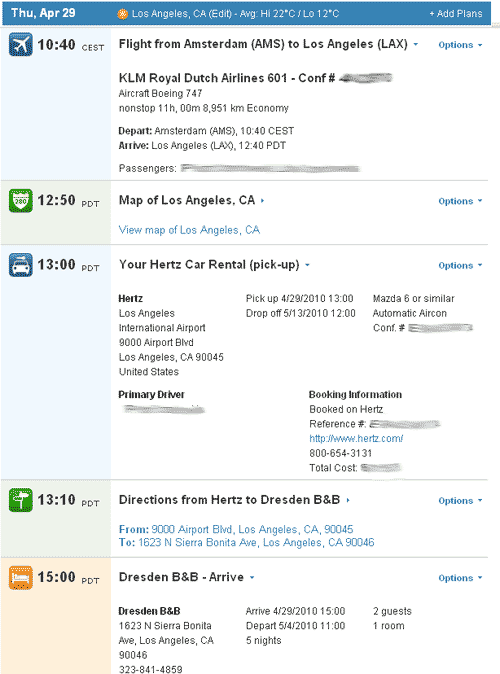The width and height of the screenshot is (500, 674).
Task: Click the sun weather icon in header
Action: [x=123, y=14]
